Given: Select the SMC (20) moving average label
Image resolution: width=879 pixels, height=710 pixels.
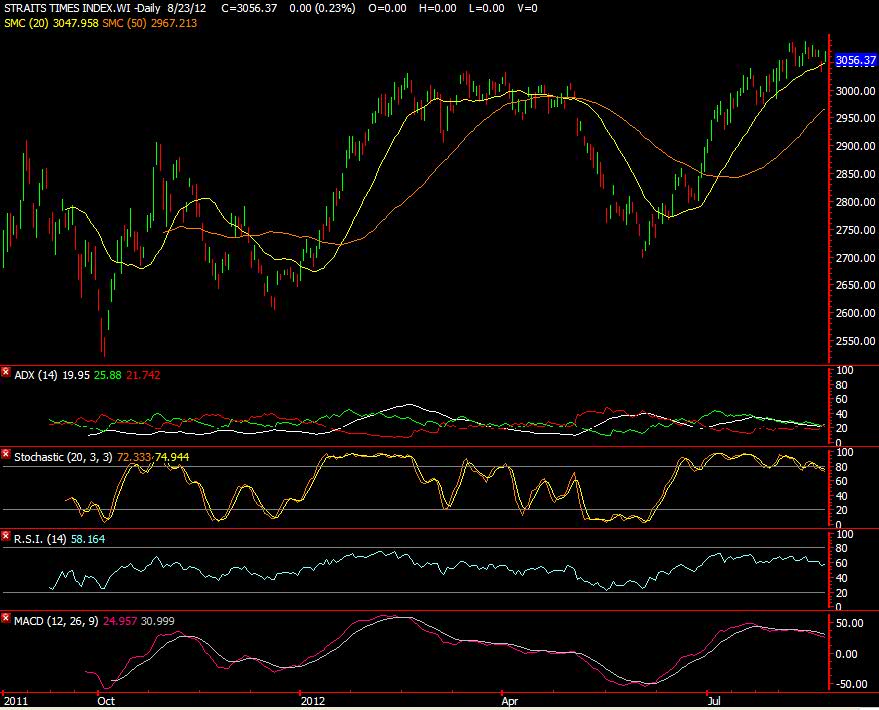Looking at the screenshot, I should pos(26,23).
